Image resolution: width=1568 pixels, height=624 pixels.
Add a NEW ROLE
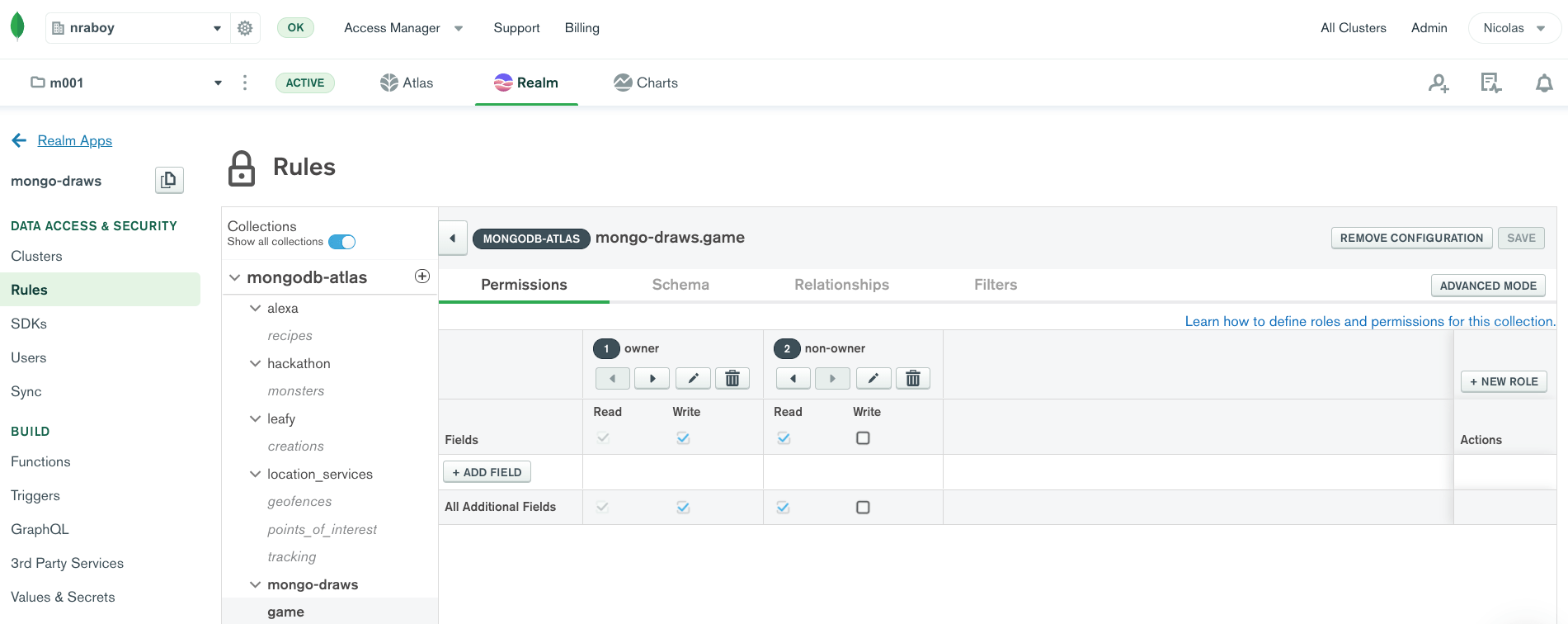pos(1504,381)
